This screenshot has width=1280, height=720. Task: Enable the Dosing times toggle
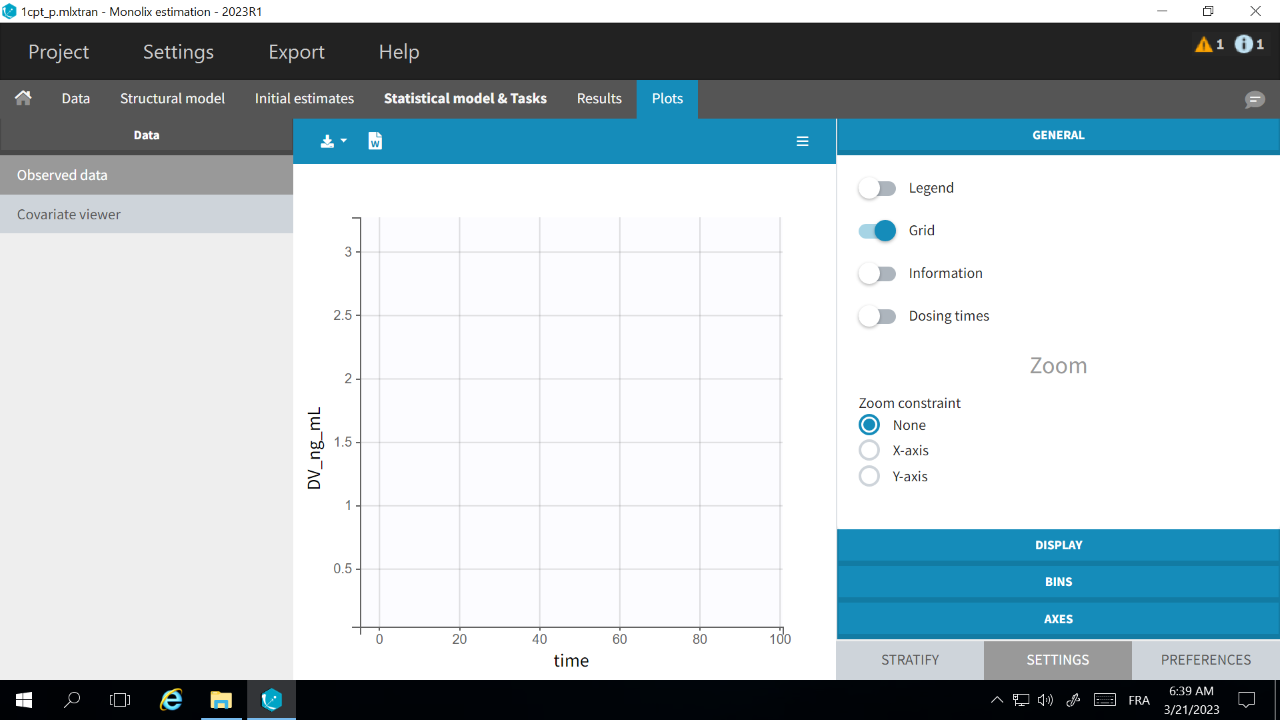pos(877,316)
